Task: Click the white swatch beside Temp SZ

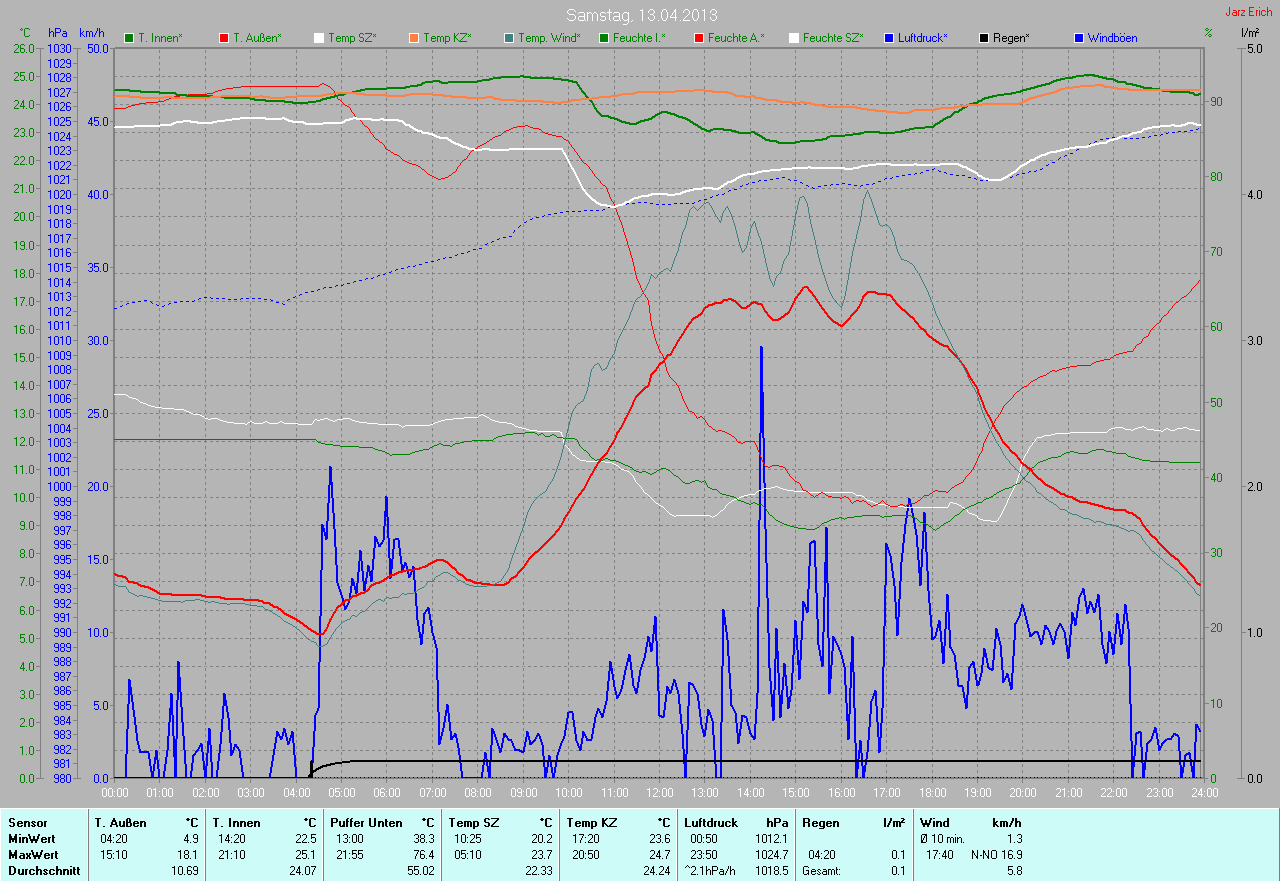Action: point(319,38)
